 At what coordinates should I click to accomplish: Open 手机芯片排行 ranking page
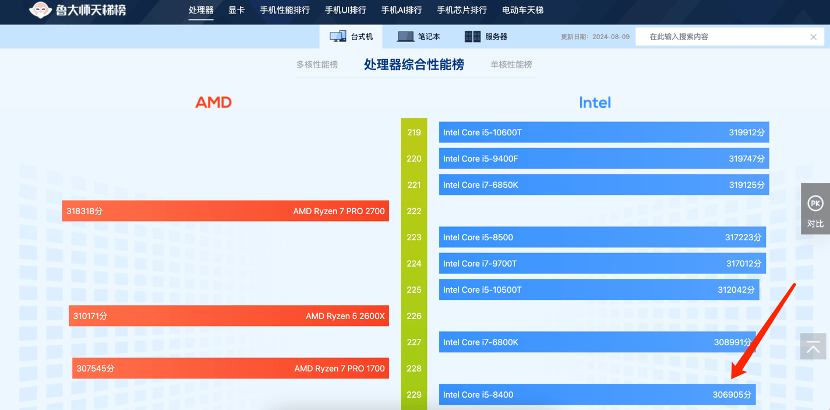[461, 11]
